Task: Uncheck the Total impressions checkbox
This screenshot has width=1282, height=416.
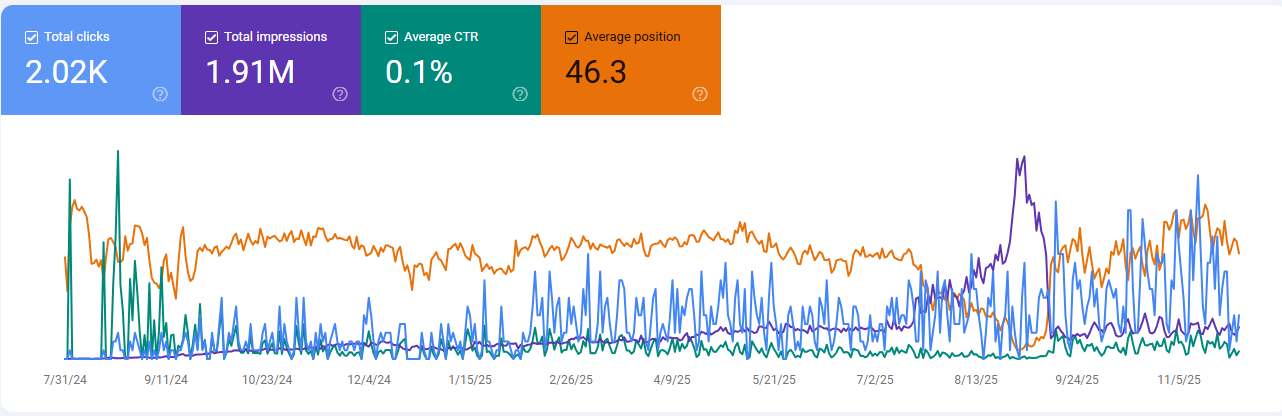Action: coord(211,37)
